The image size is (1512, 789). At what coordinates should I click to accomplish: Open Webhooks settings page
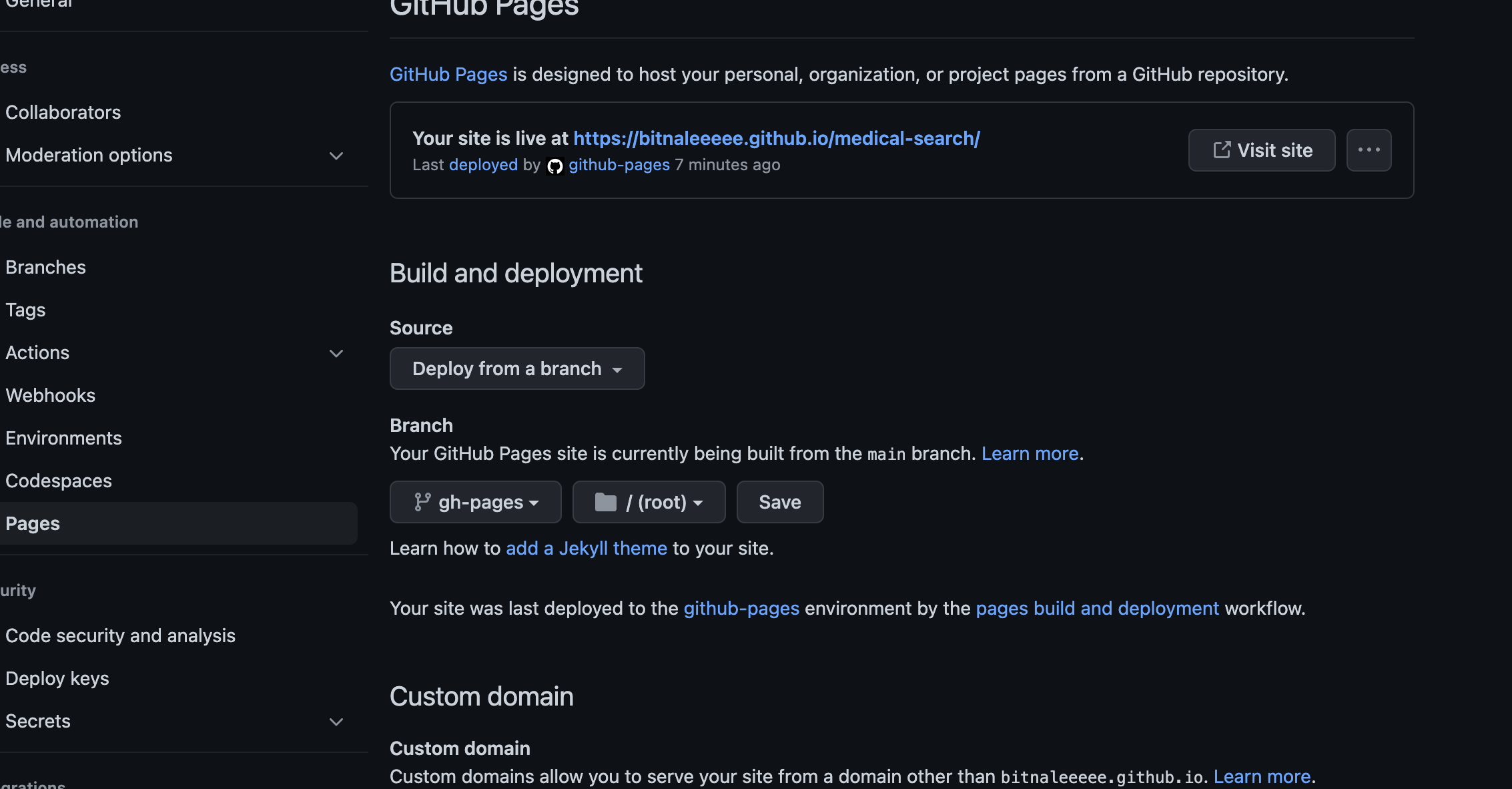click(x=50, y=395)
